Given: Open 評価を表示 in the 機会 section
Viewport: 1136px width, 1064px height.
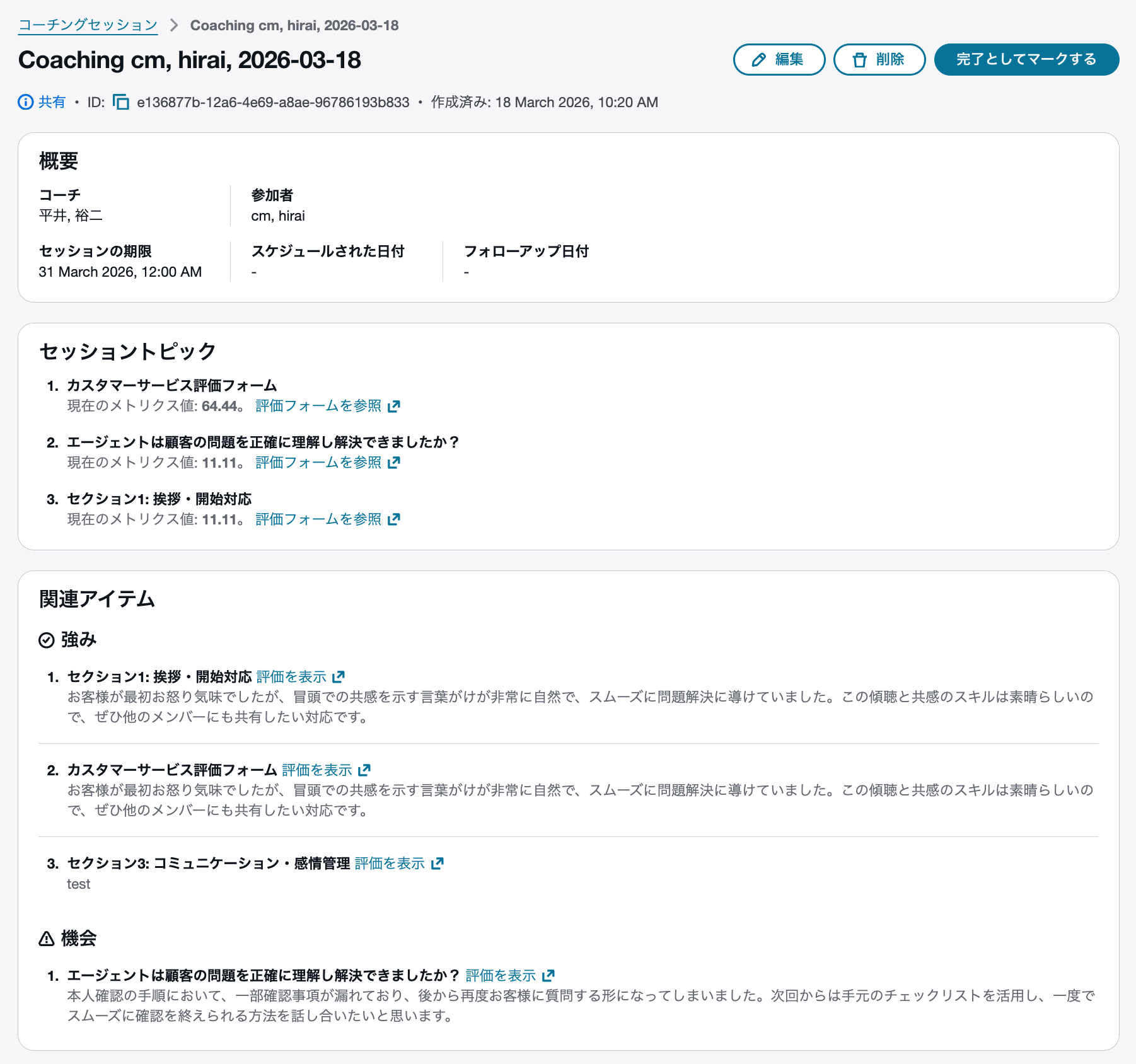Looking at the screenshot, I should [x=501, y=974].
